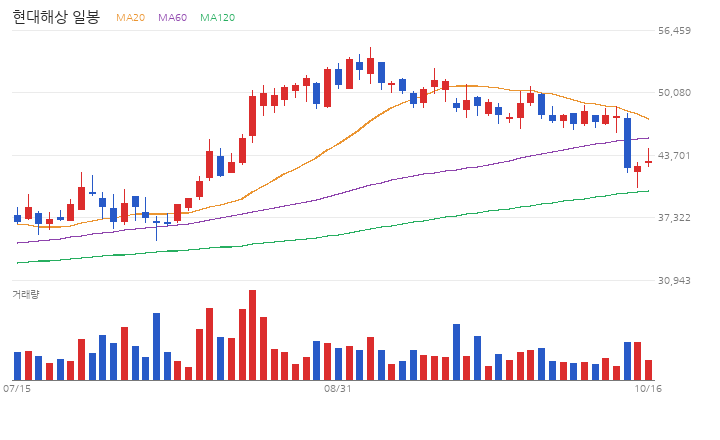
Task: Click the last red volume bar at 10/16
Action: click(648, 370)
